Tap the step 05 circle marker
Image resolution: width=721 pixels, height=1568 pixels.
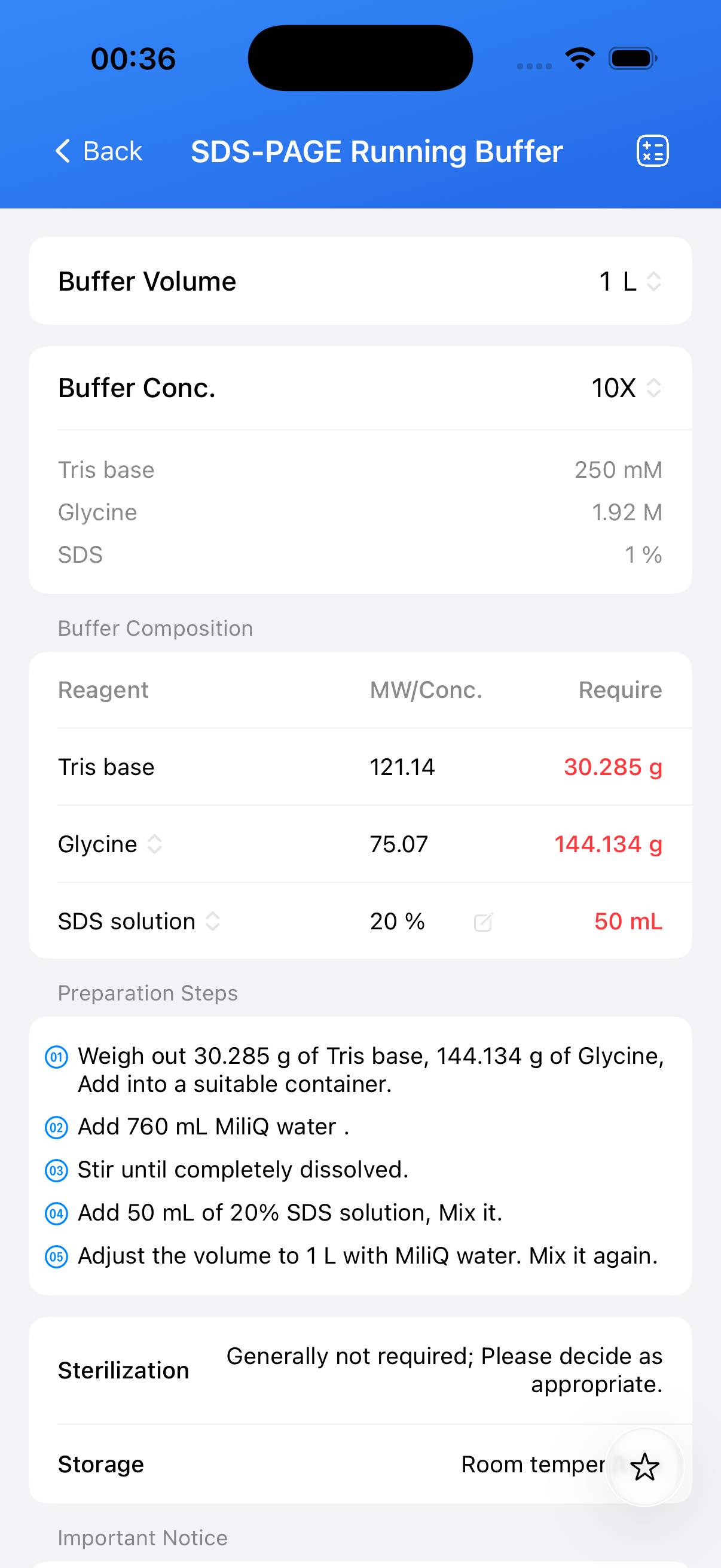[57, 1256]
